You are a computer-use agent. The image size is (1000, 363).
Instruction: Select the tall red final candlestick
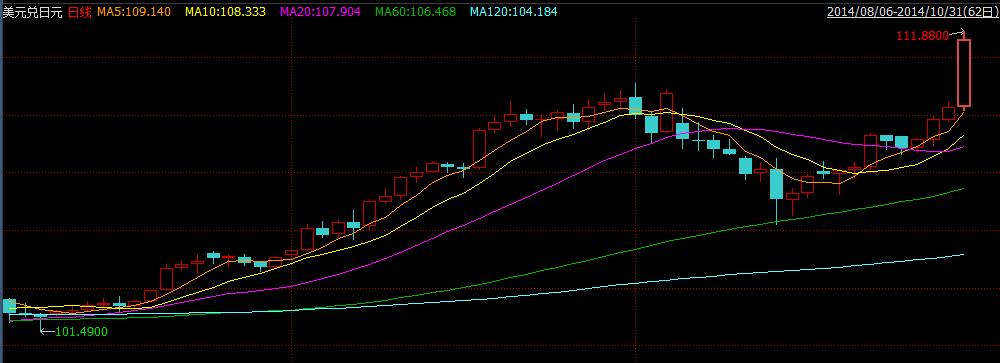click(x=964, y=72)
